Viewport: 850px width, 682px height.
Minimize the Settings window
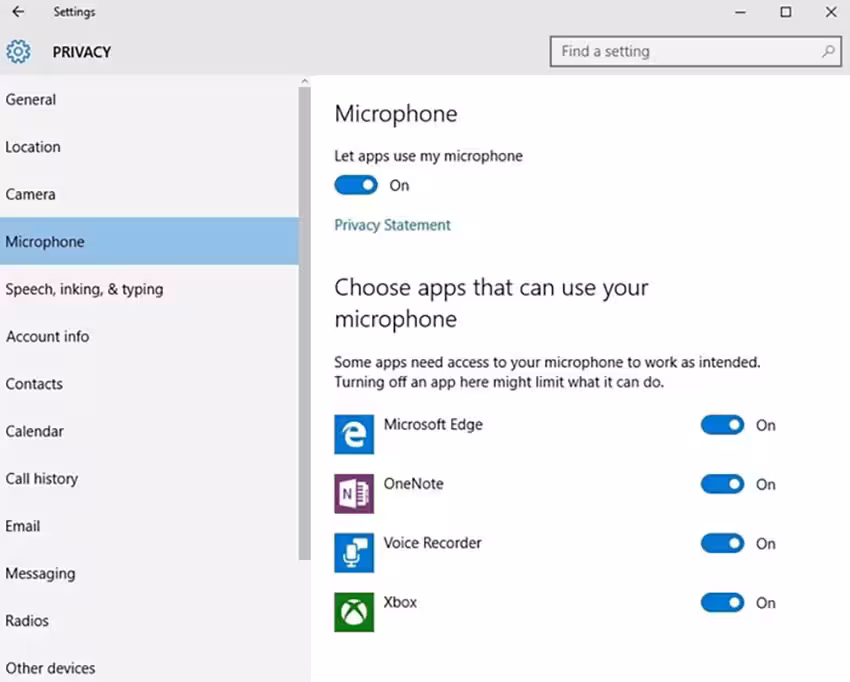[740, 12]
